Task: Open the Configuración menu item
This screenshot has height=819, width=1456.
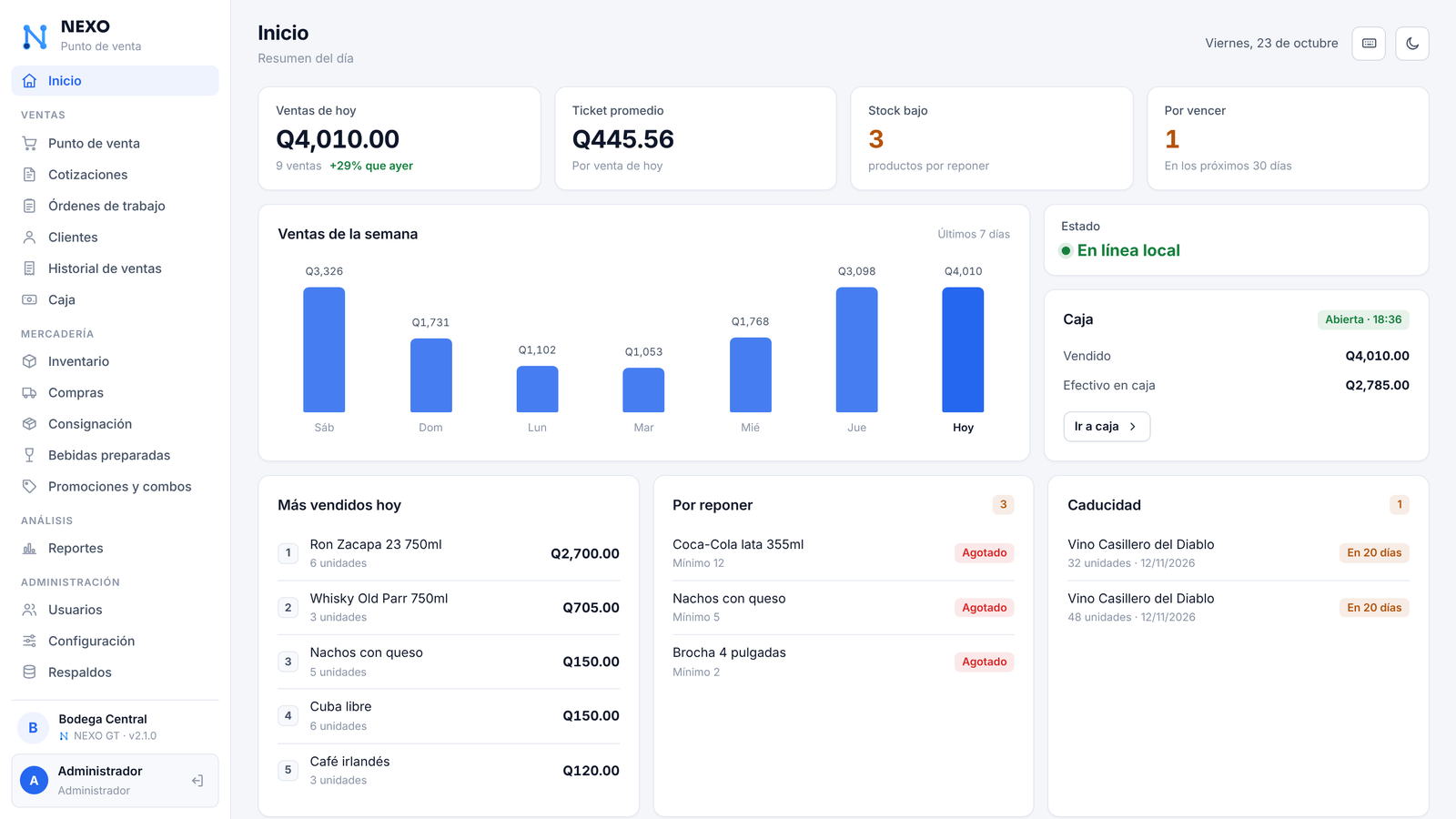Action: pyautogui.click(x=115, y=642)
